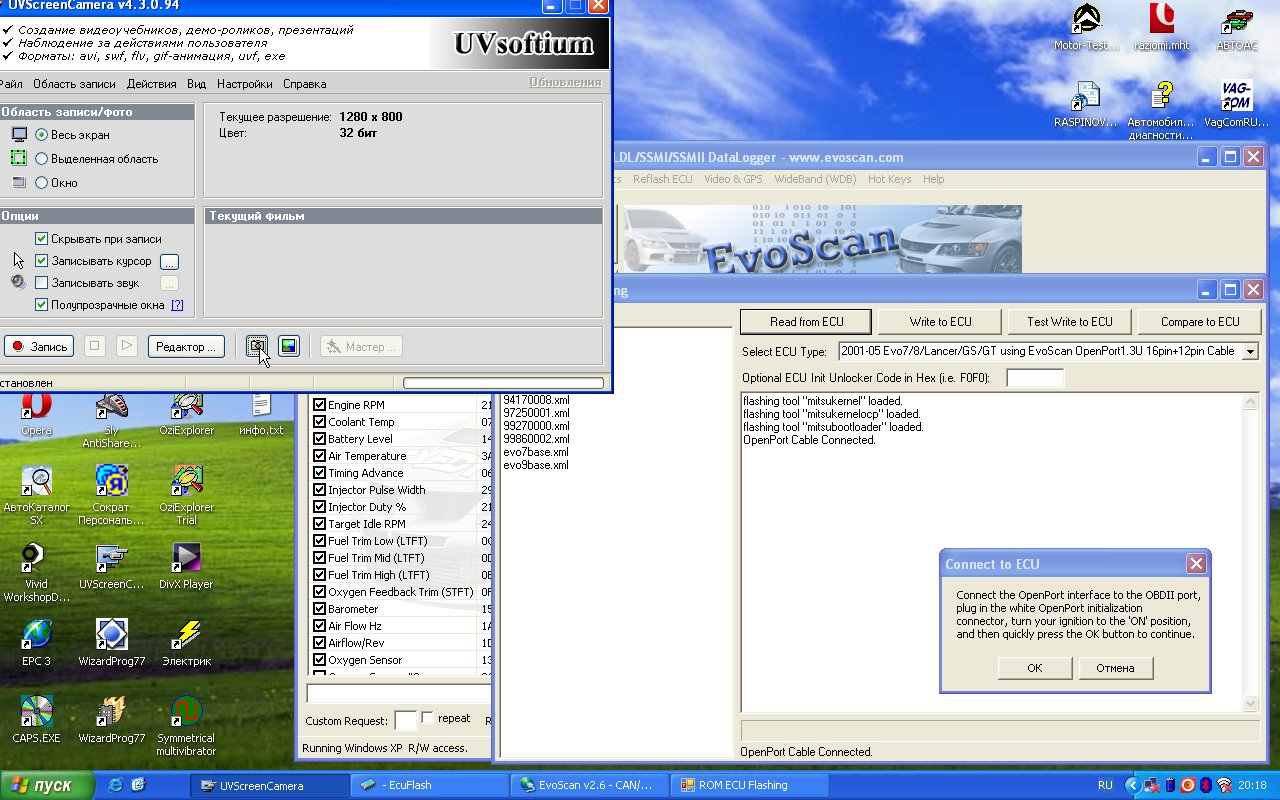
Task: Click the Полупрозрачные окна help link [?]
Action: 177,305
